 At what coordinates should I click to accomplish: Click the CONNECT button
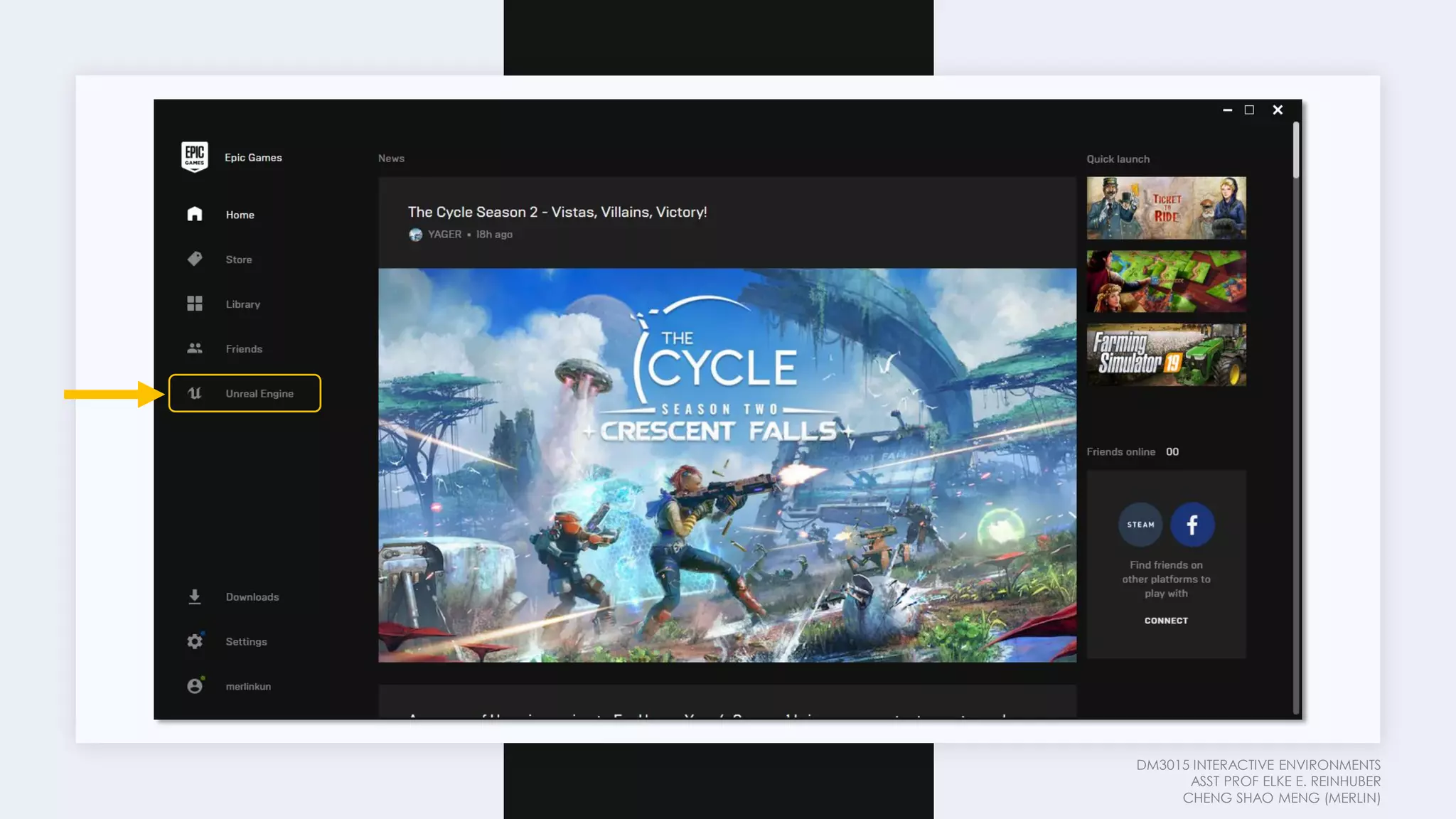tap(1166, 621)
